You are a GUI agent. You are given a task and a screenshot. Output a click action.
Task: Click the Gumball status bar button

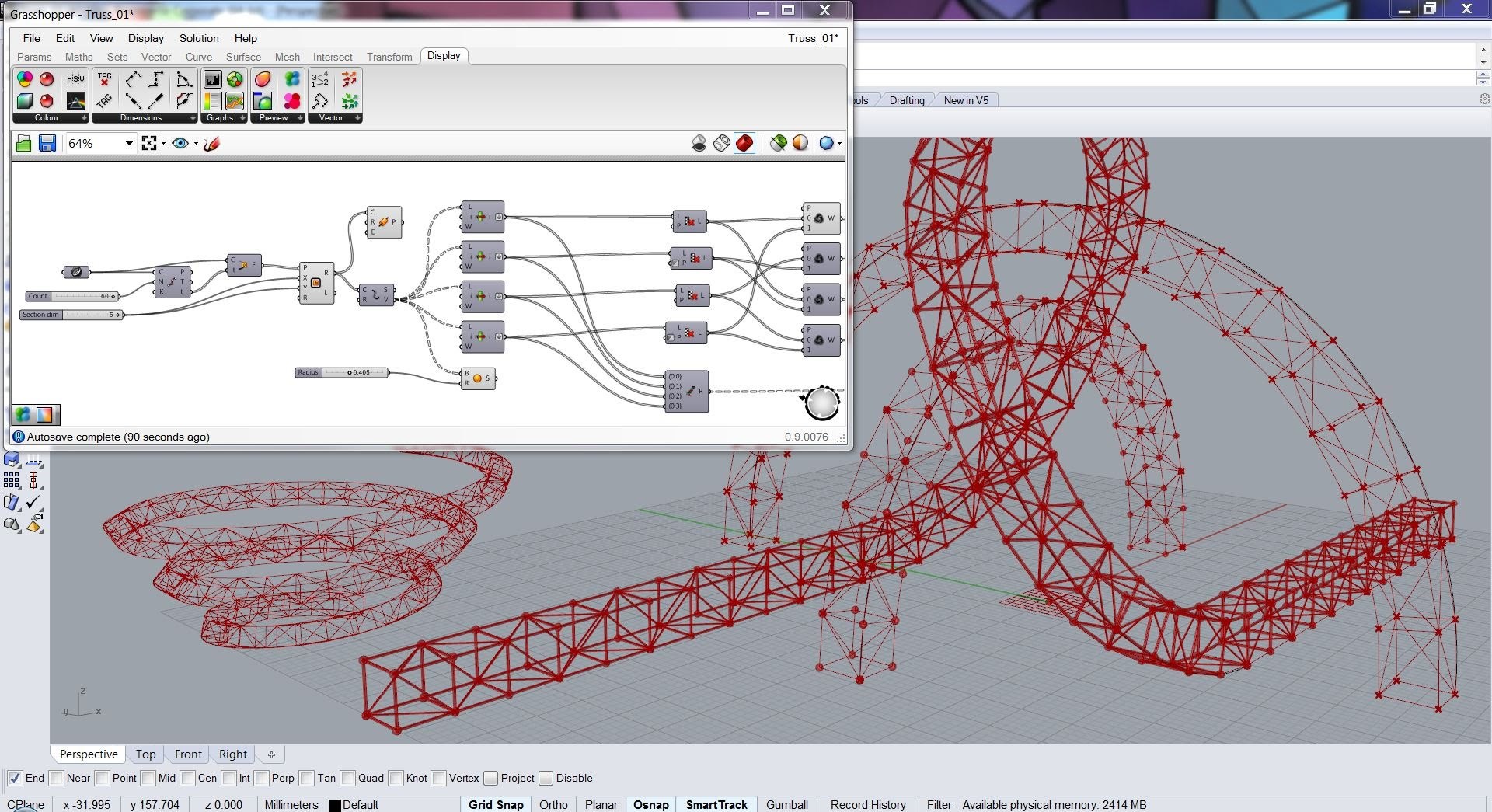pos(786,804)
